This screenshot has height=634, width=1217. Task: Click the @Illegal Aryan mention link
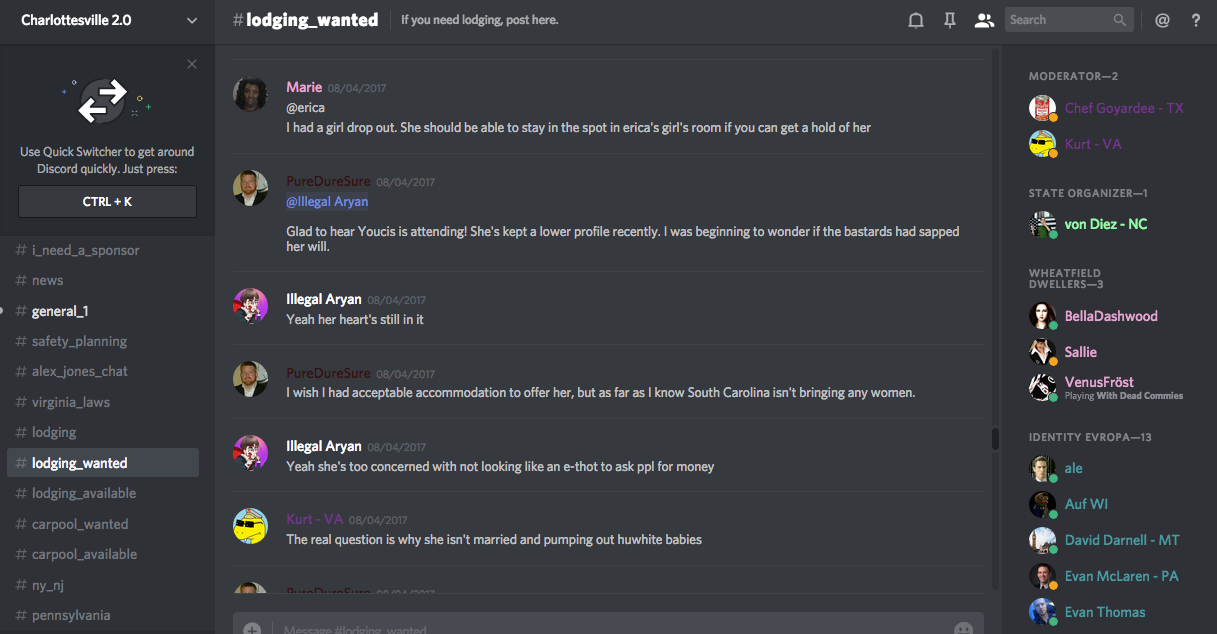(327, 202)
